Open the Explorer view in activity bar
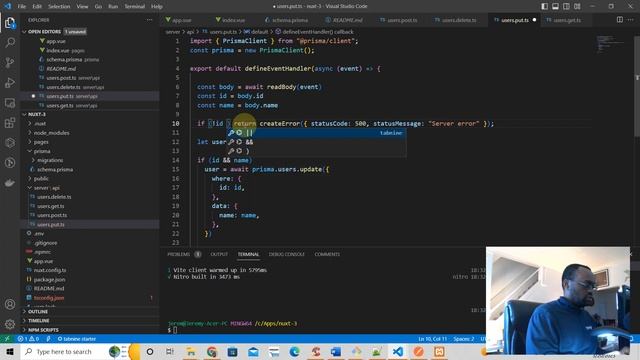Image resolution: width=640 pixels, height=360 pixels. click(10, 23)
